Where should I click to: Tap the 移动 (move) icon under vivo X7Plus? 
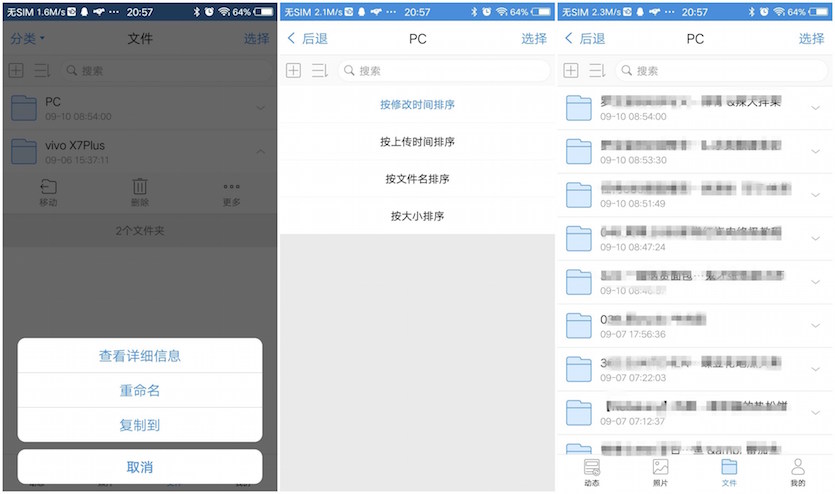coord(48,188)
